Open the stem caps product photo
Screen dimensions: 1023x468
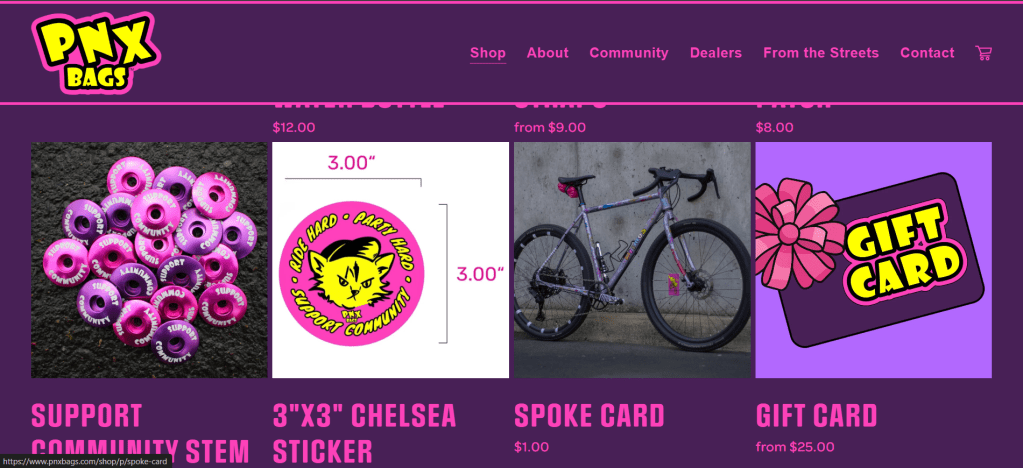coord(149,260)
